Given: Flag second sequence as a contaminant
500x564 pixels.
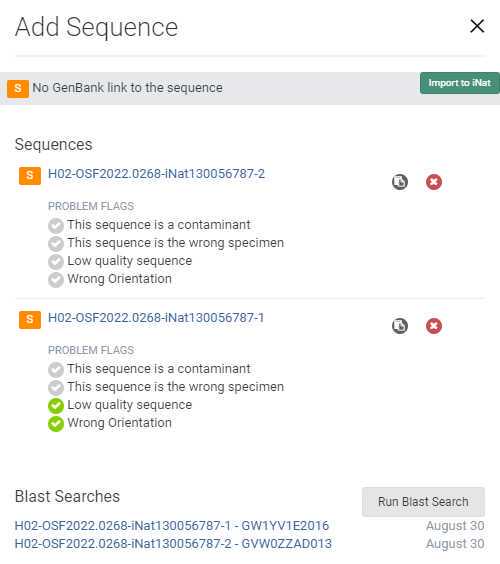Looking at the screenshot, I should (x=56, y=369).
